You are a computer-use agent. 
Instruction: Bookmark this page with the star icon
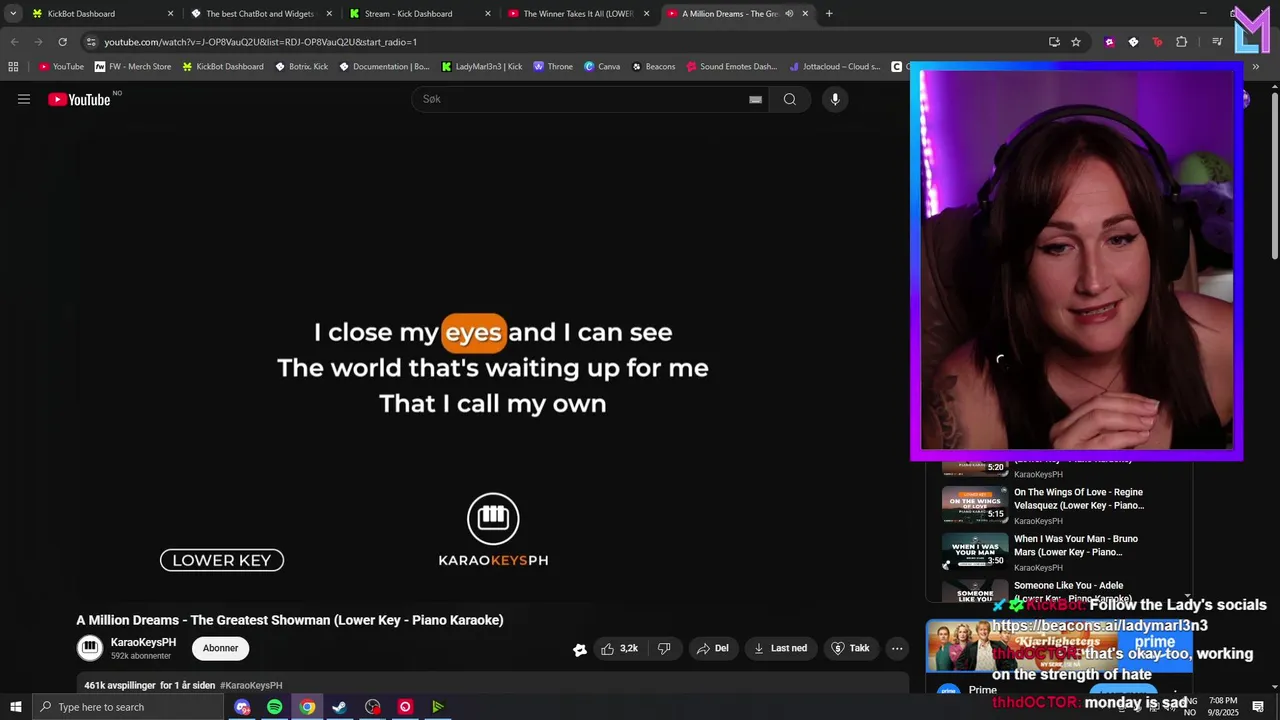click(1076, 42)
